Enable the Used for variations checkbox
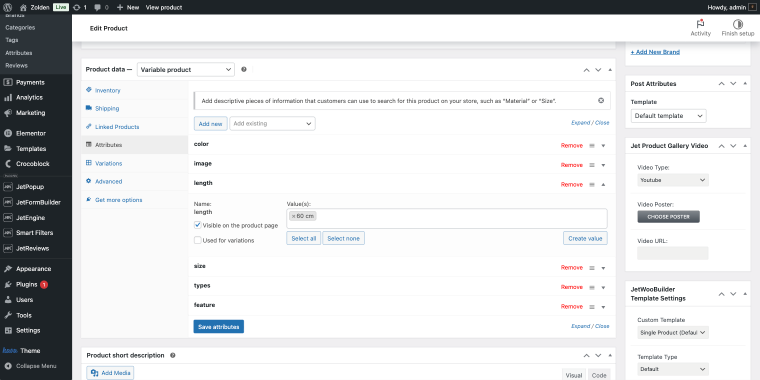The height and width of the screenshot is (380, 760). [x=198, y=240]
